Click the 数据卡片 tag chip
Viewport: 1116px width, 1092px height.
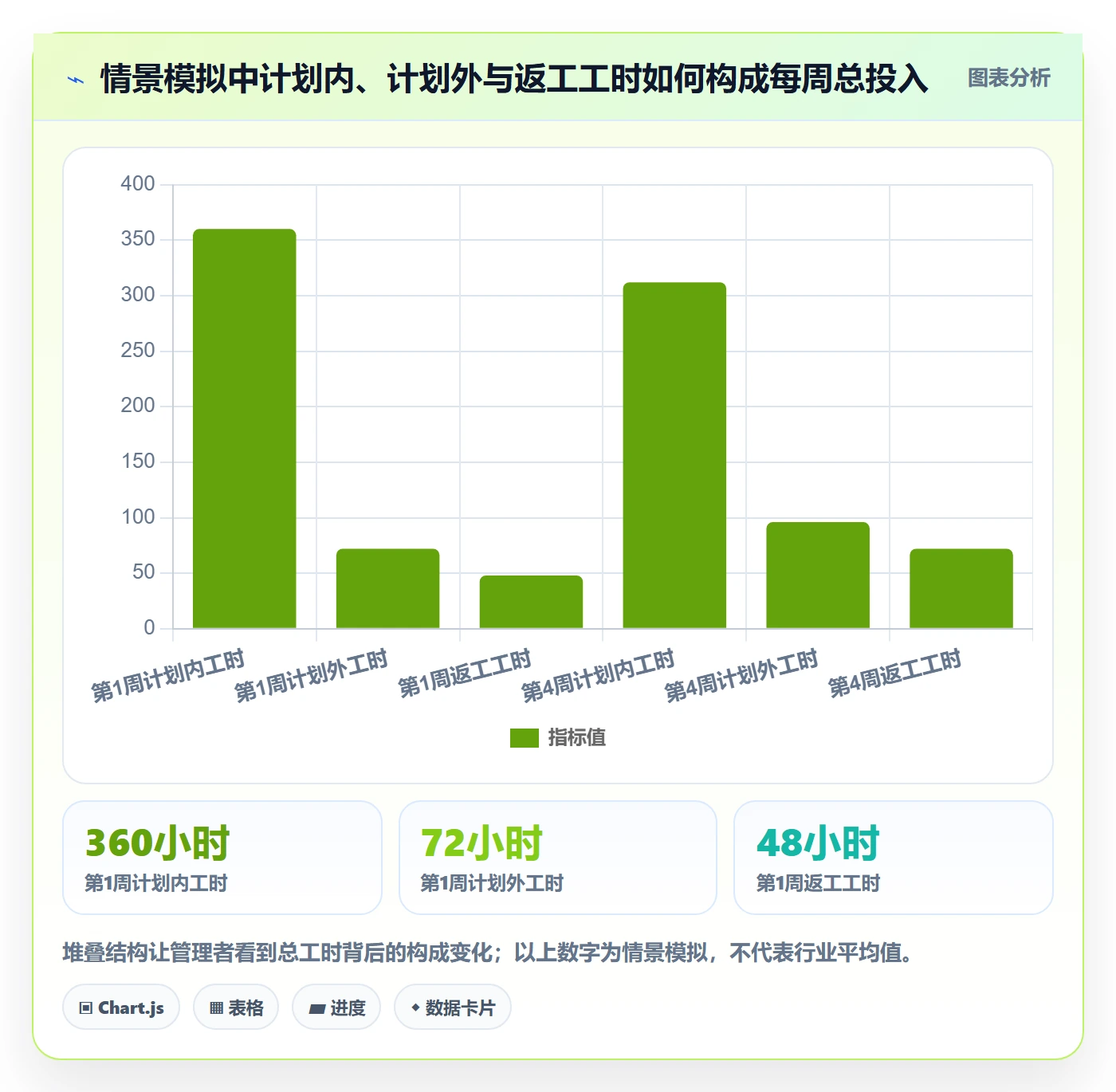click(453, 1008)
